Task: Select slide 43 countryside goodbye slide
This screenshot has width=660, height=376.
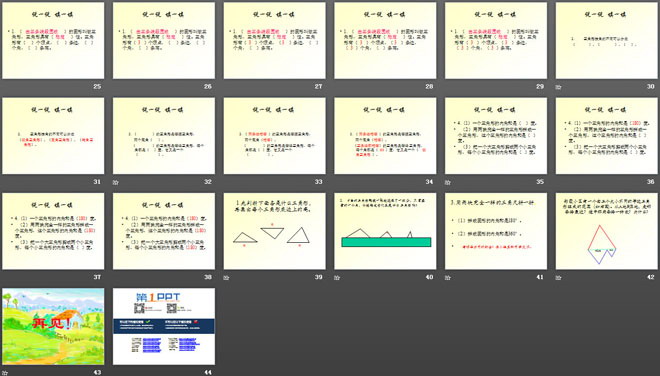Action: (53, 326)
